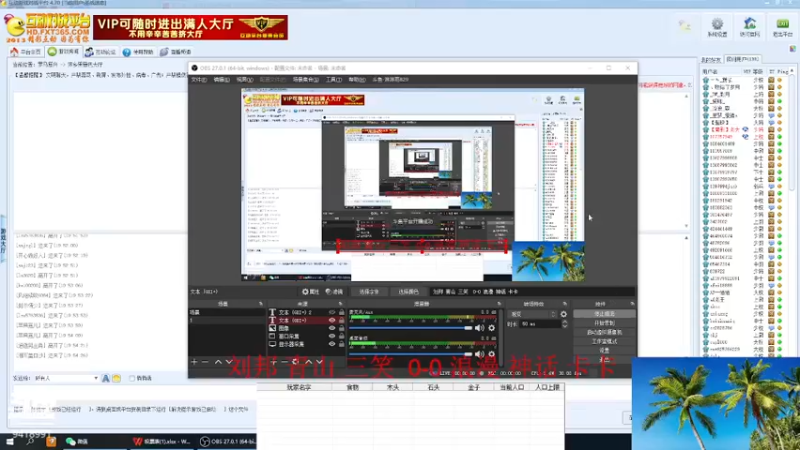Lock the text (GDI+) 2 source
Image resolution: width=800 pixels, height=450 pixels.
pyautogui.click(x=341, y=312)
